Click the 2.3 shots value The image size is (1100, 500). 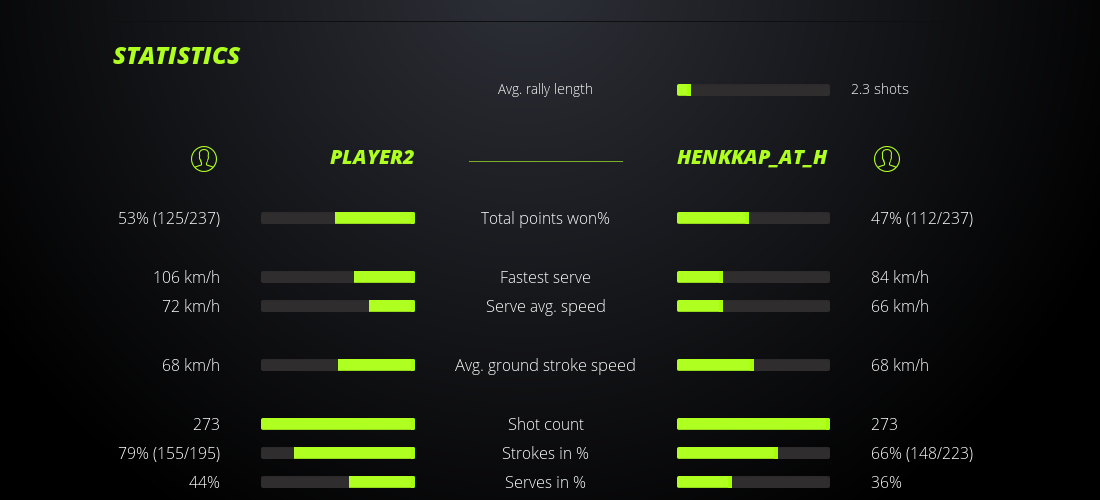[880, 89]
